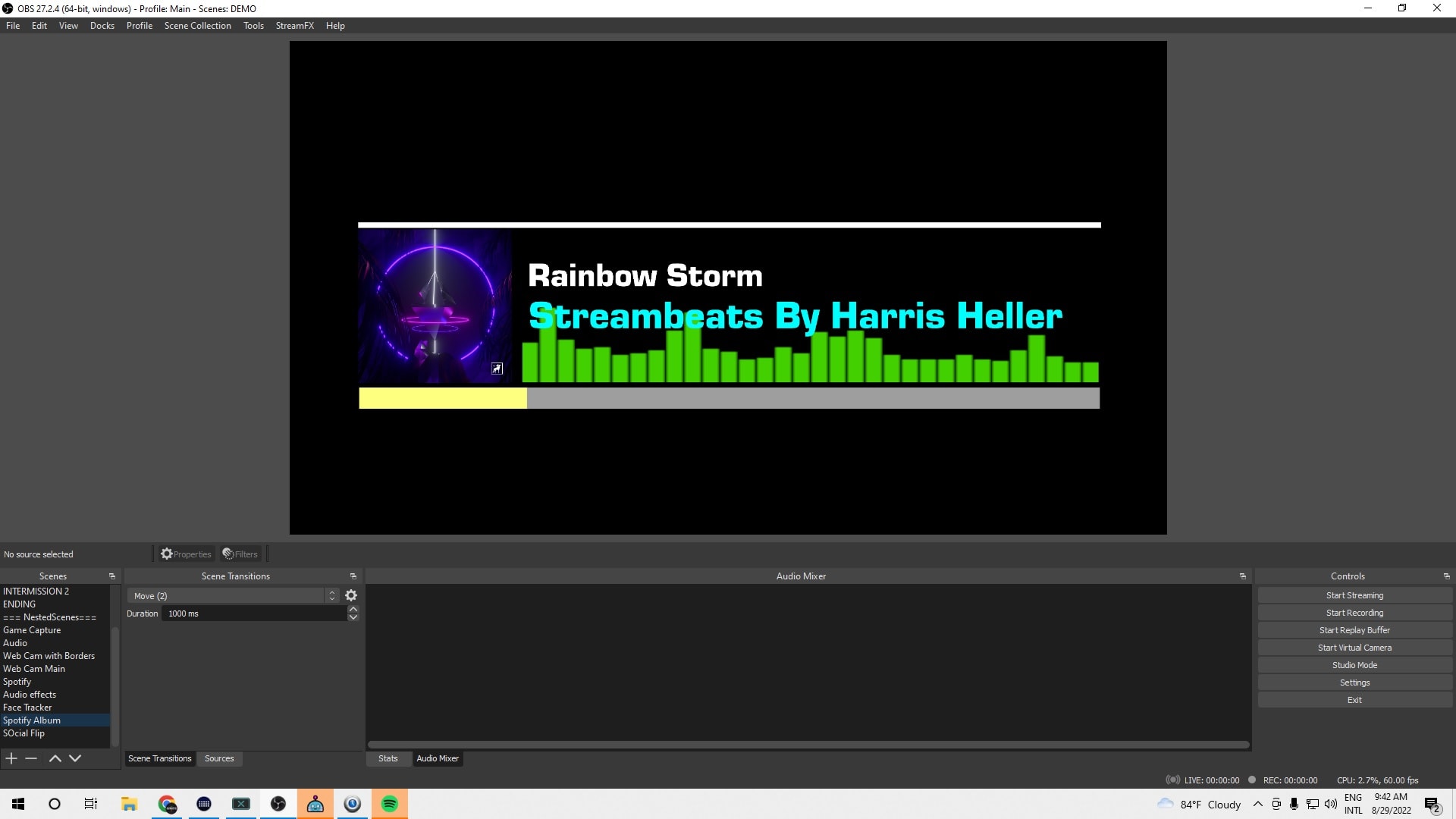Click the Audio Mixer expand arrow
Screen dimensions: 1456x819
(x=1243, y=576)
